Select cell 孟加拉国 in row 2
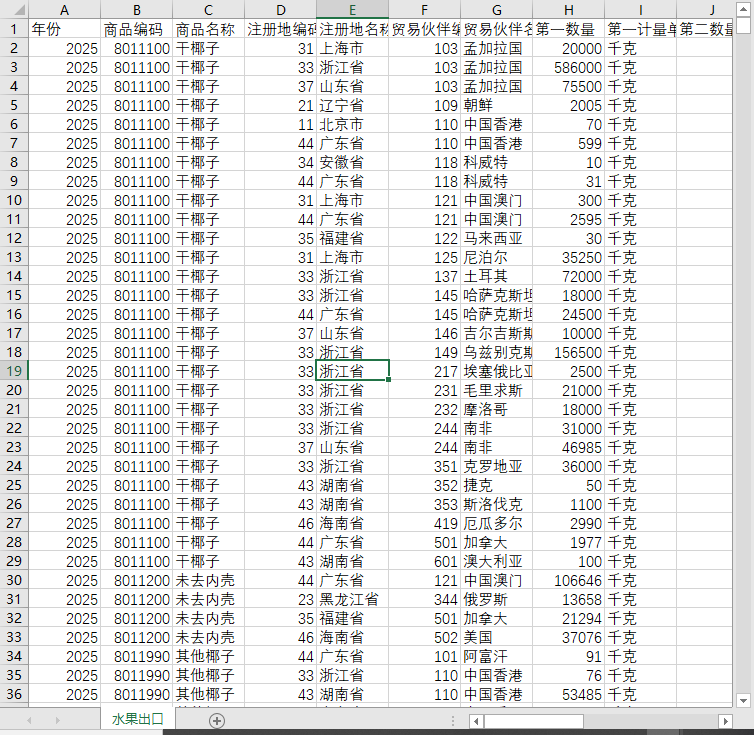The width and height of the screenshot is (754, 735). tap(496, 48)
